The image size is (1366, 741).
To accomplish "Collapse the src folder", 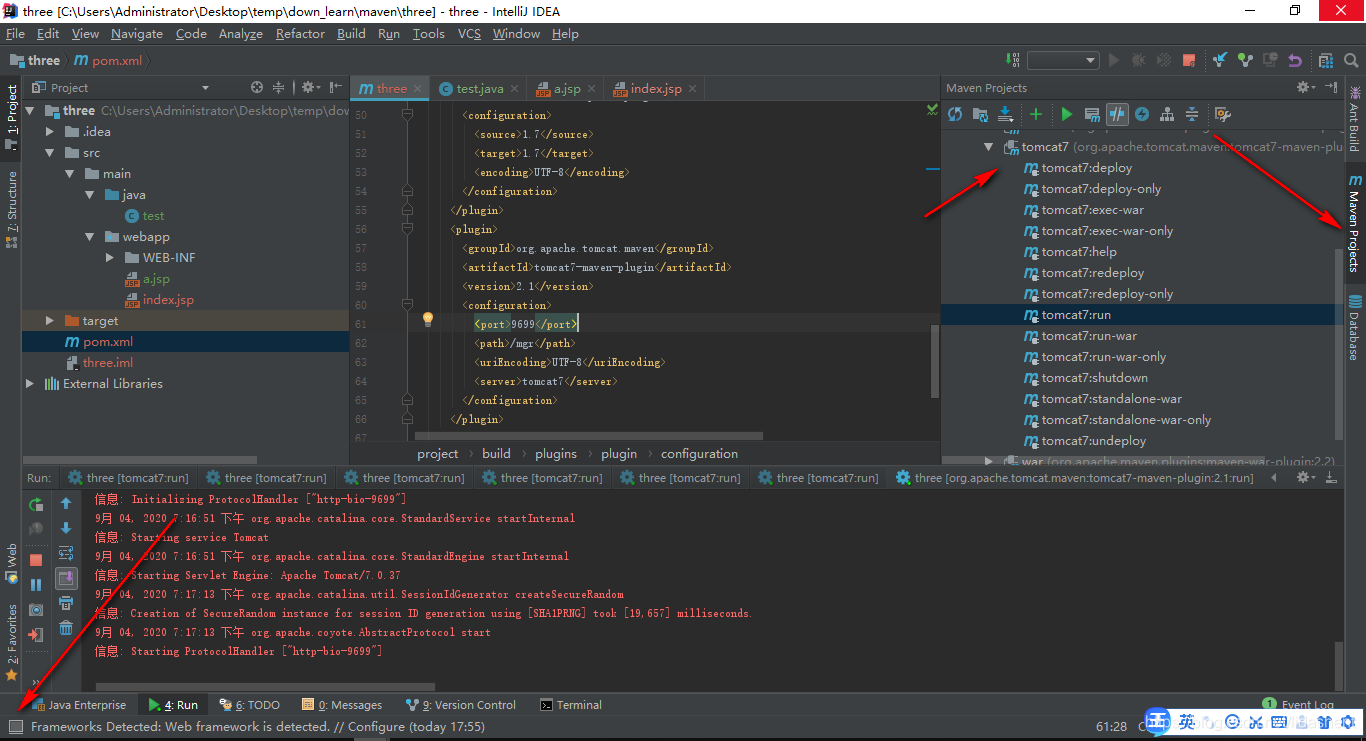I will click(49, 153).
